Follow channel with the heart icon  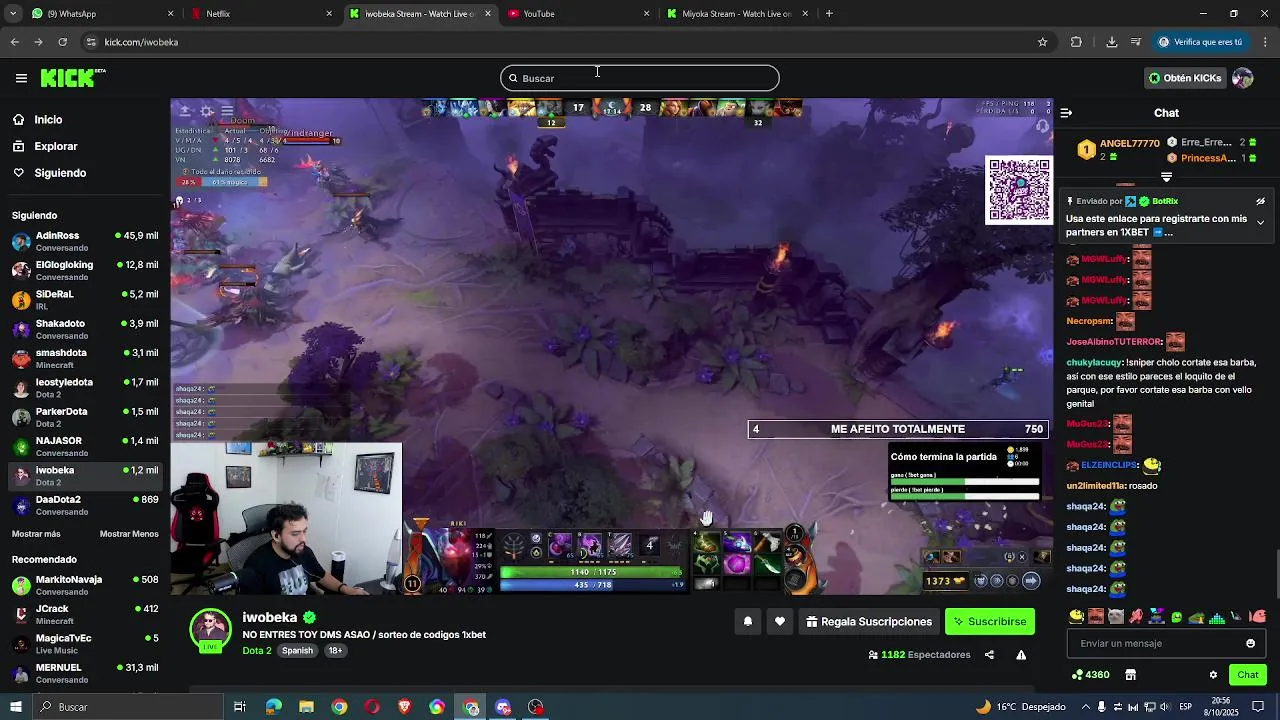(x=780, y=622)
